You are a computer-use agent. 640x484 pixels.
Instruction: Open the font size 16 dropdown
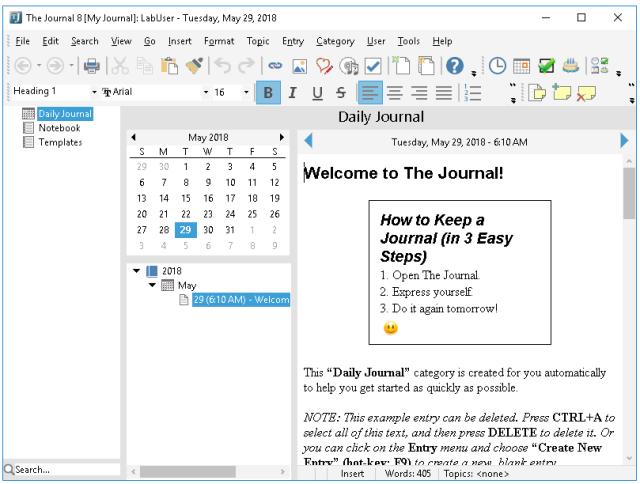(246, 92)
